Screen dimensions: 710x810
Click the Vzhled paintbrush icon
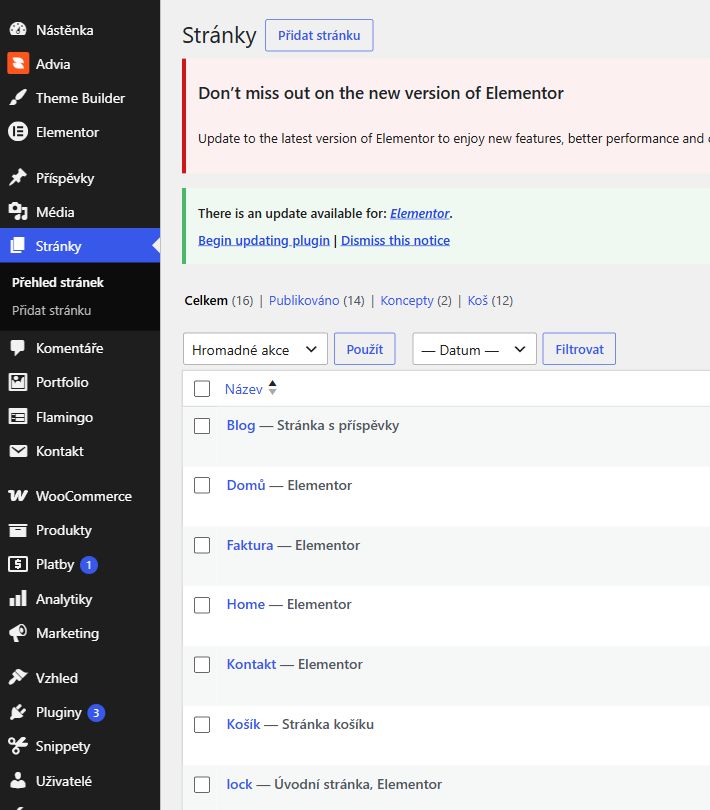click(x=18, y=678)
